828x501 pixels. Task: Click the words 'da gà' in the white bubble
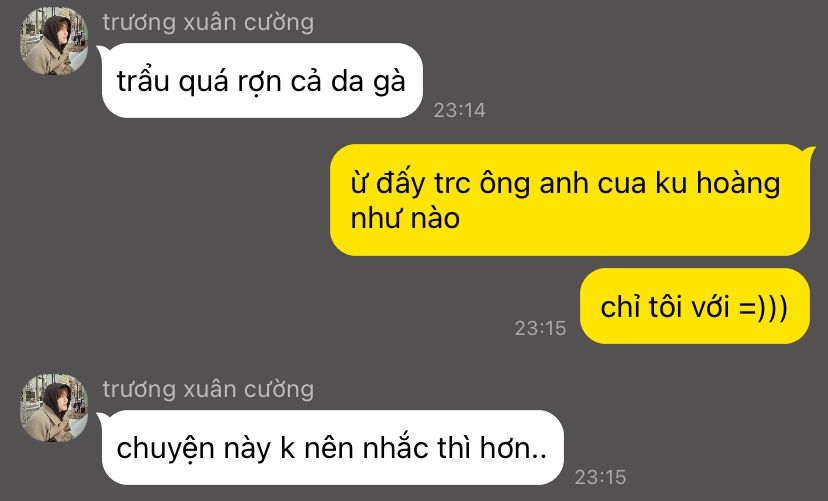[x=368, y=82]
